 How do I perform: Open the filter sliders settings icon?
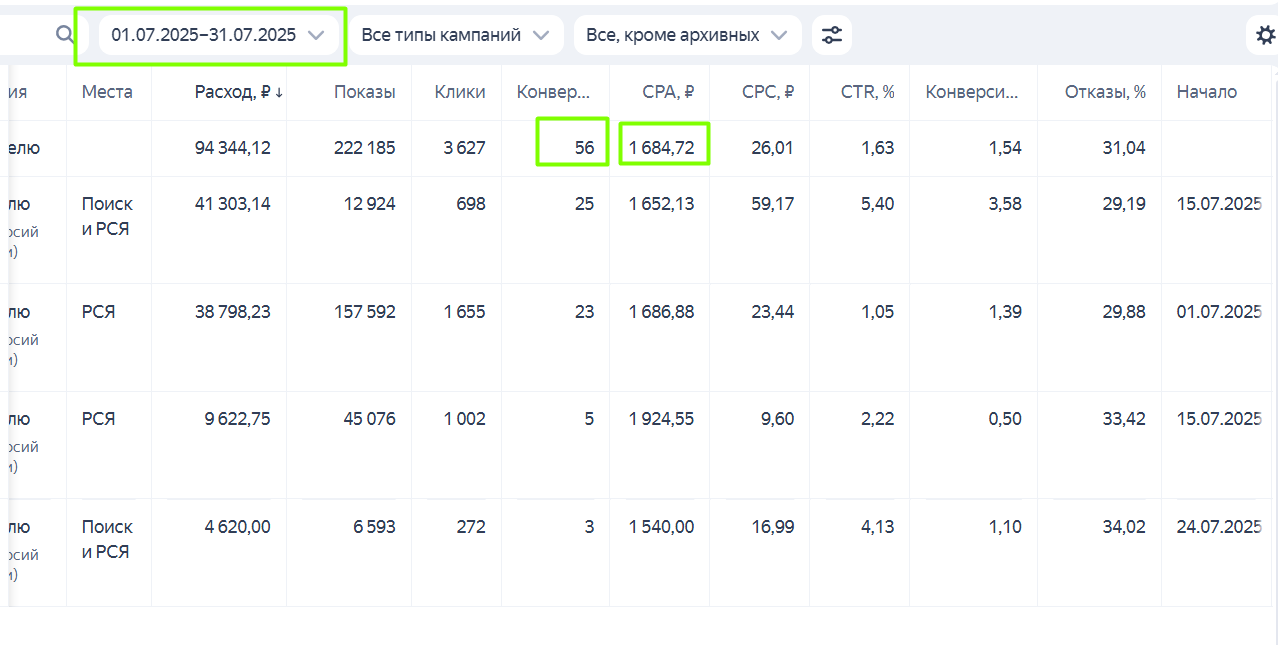click(831, 36)
